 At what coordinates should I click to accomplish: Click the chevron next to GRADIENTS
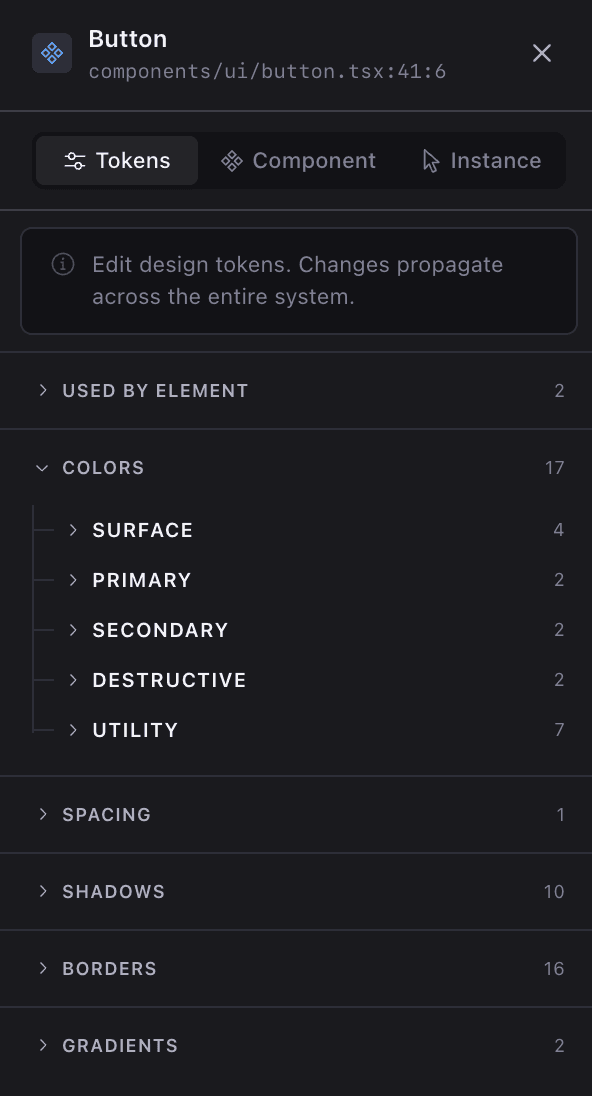tap(41, 1045)
